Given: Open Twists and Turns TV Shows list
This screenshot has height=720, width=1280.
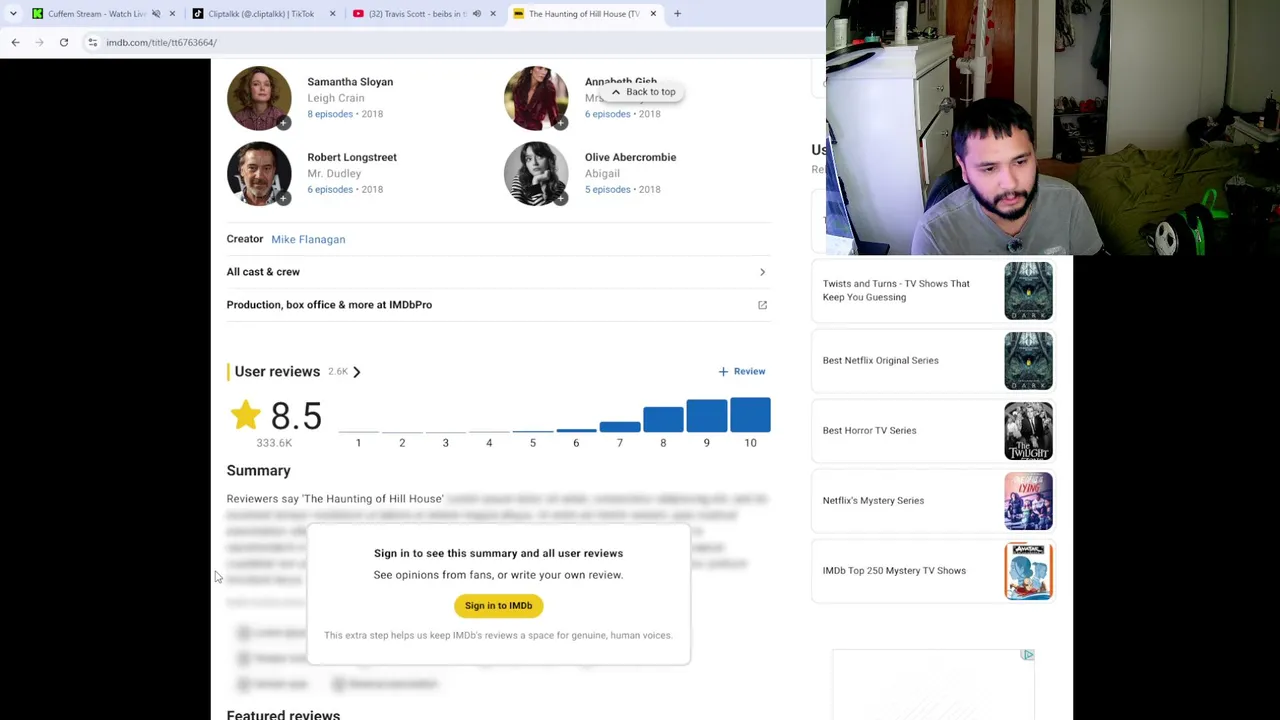Looking at the screenshot, I should 896,290.
